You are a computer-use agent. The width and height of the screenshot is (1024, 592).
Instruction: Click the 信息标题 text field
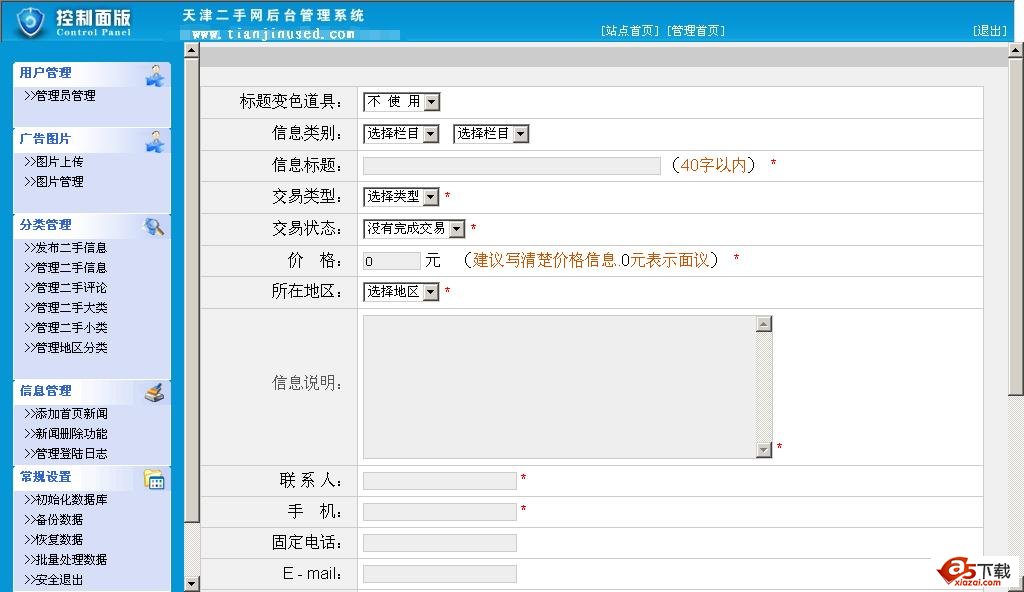tap(511, 166)
